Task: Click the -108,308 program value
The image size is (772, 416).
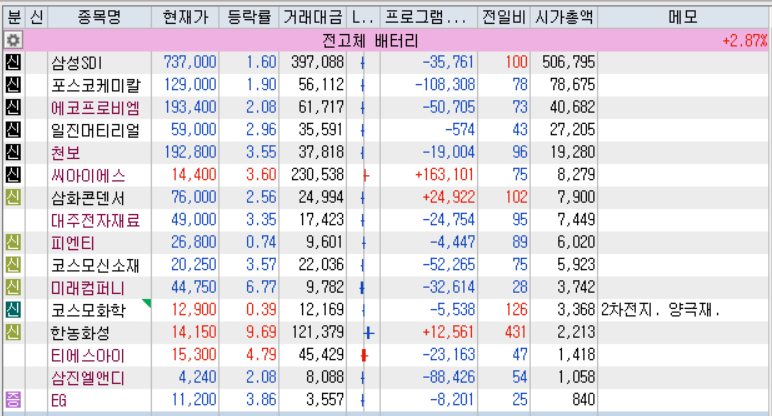Action: tap(445, 85)
